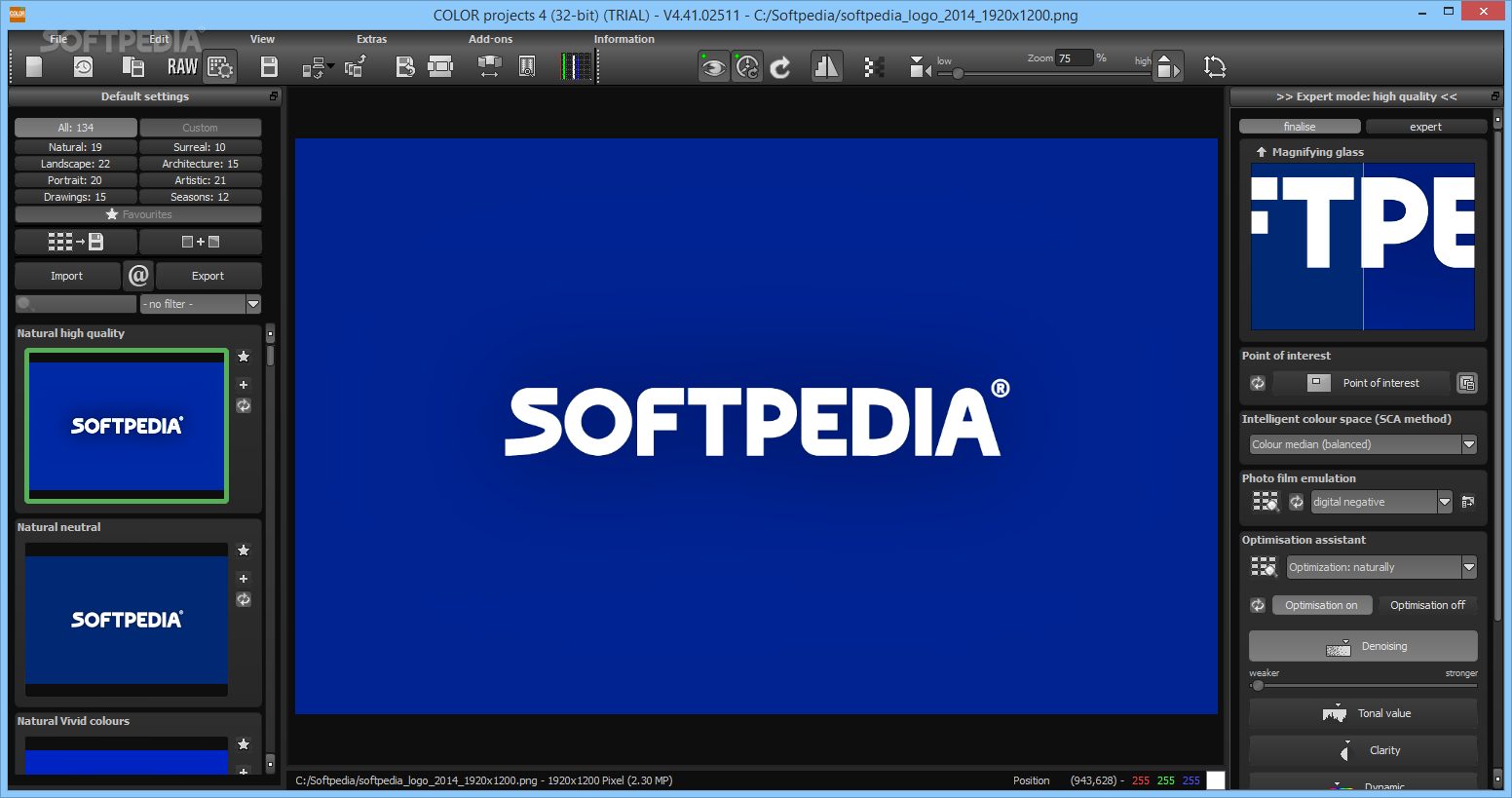This screenshot has height=798, width=1512.
Task: Open the RAW module
Action: point(182,66)
